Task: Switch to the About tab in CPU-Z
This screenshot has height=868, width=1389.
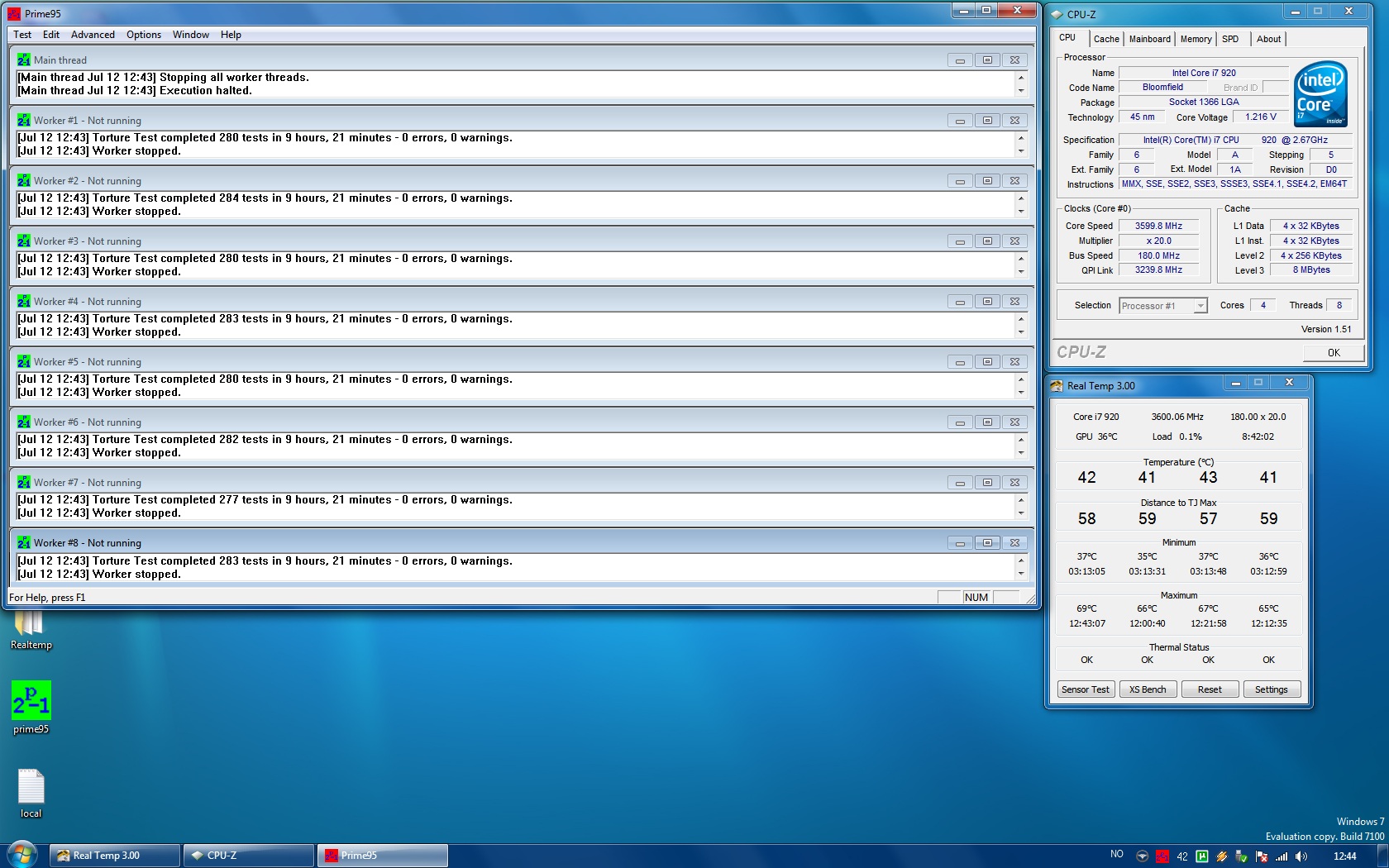Action: point(1268,39)
